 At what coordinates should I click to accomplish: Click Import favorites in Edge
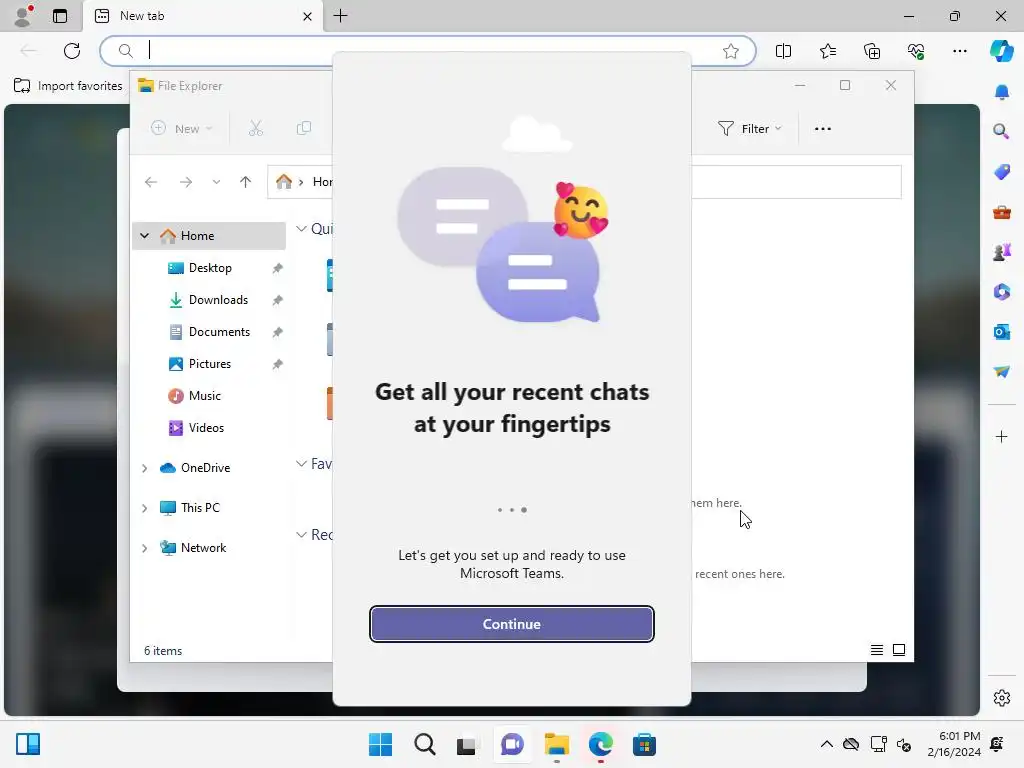[x=68, y=86]
